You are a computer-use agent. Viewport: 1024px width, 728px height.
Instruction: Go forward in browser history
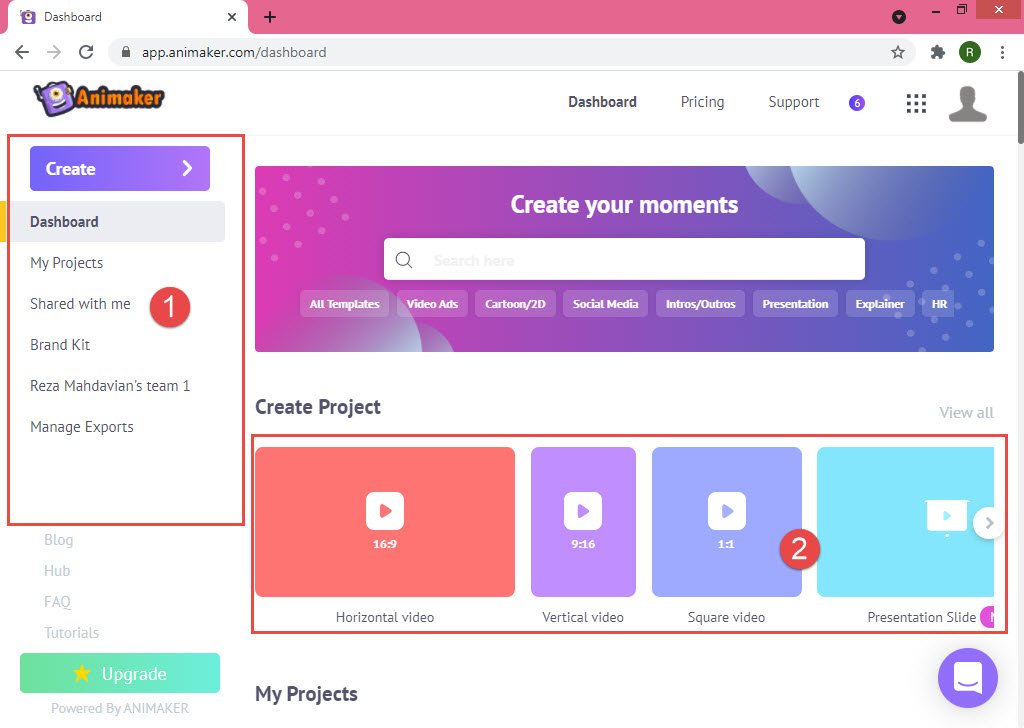[x=54, y=52]
